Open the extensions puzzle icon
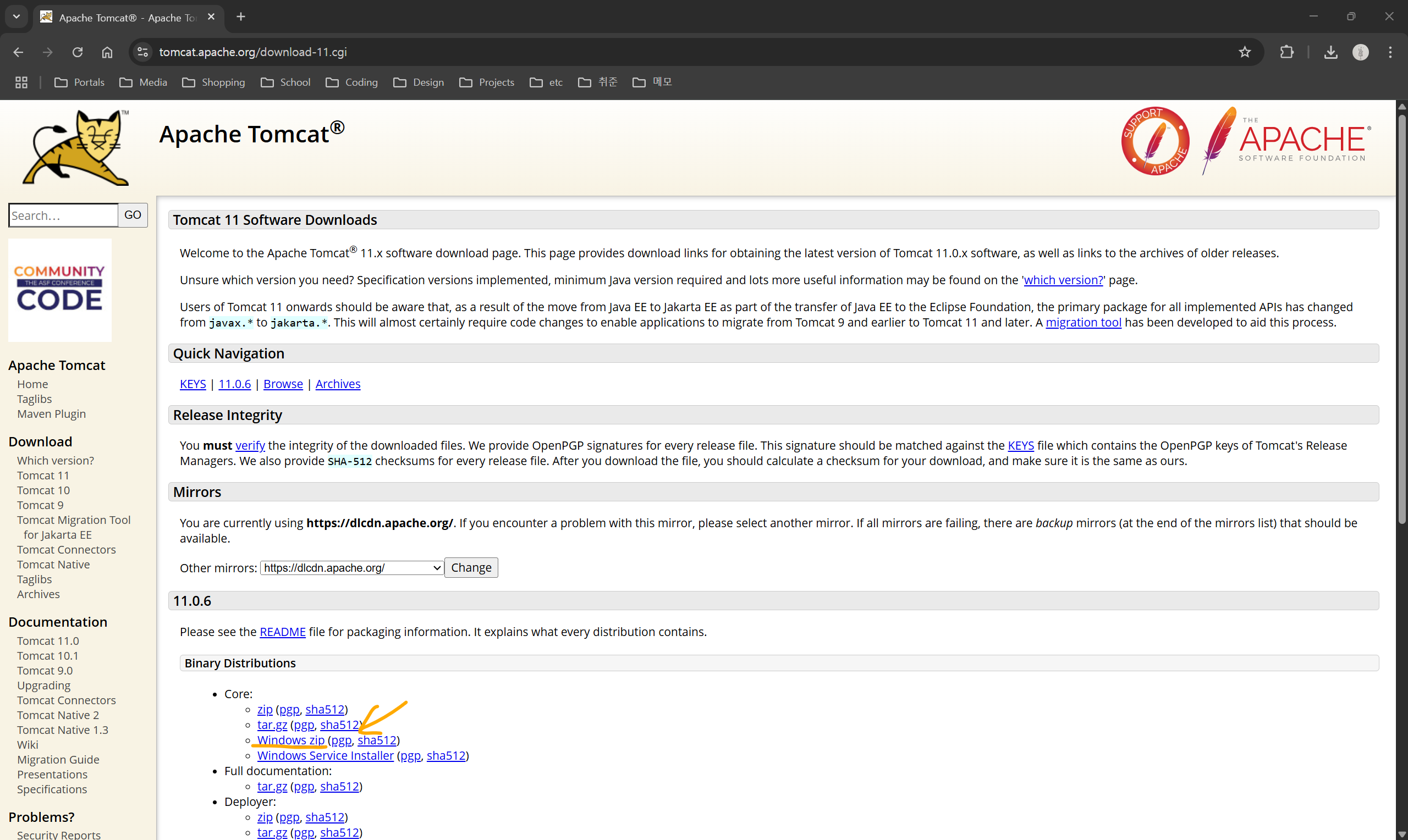This screenshot has width=1408, height=840. [x=1286, y=52]
